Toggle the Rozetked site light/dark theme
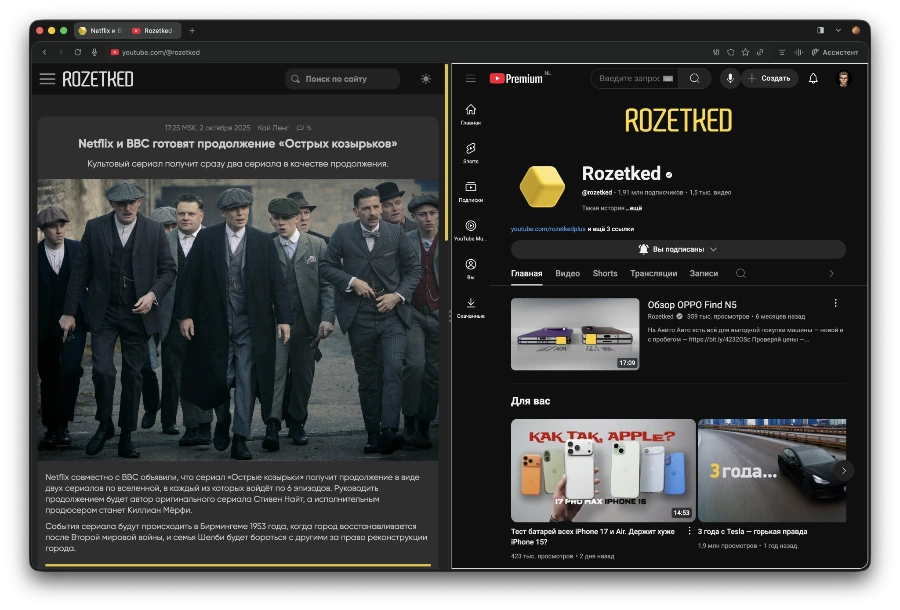 point(427,79)
